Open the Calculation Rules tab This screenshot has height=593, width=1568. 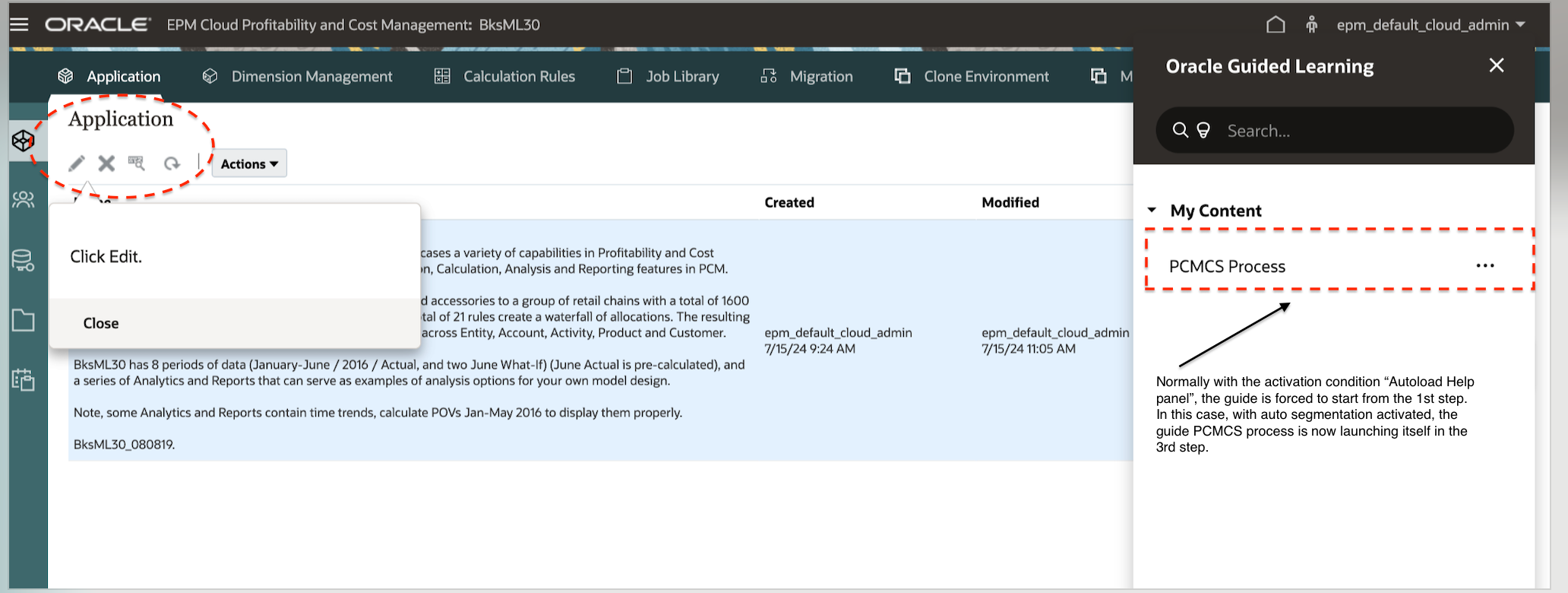504,76
